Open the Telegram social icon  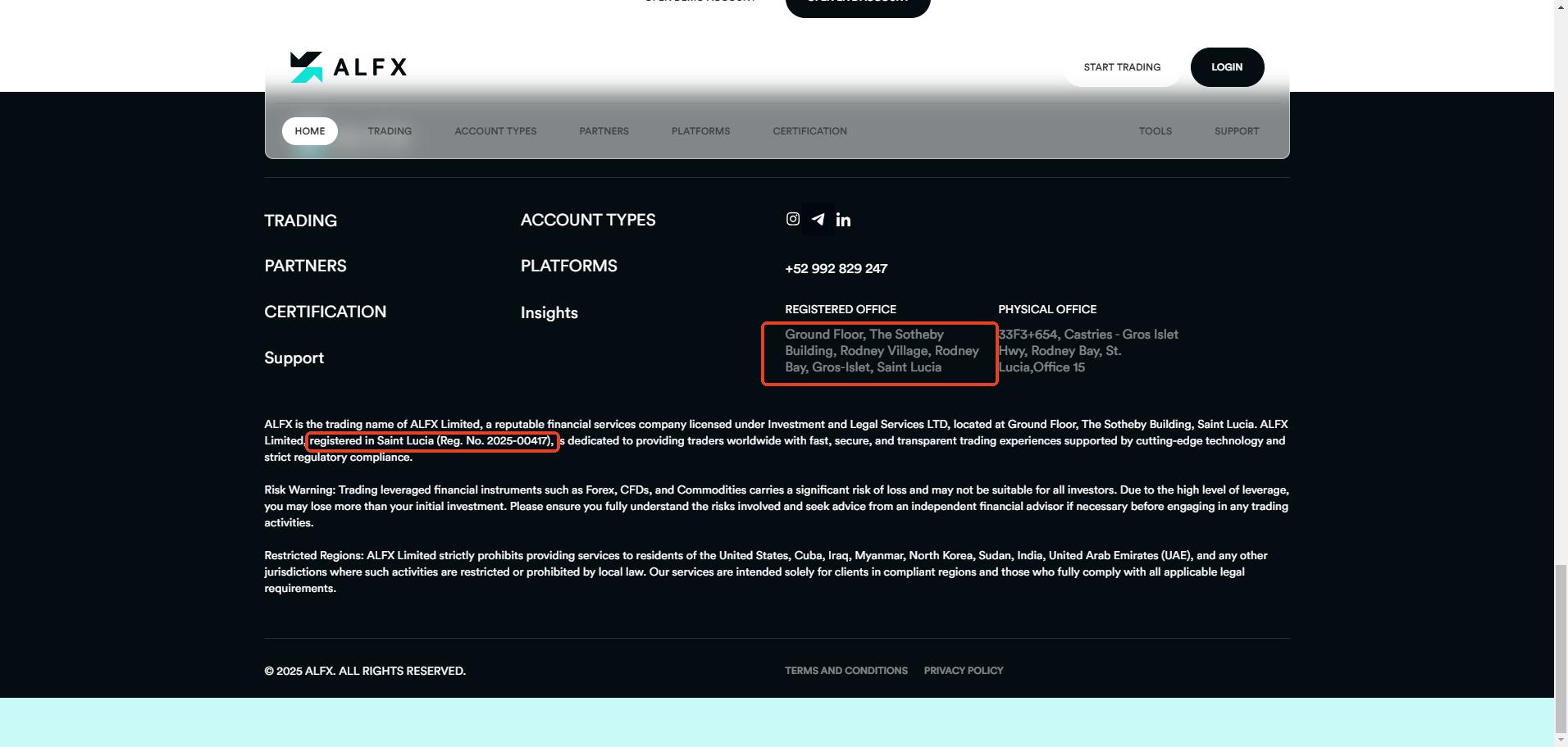pyautogui.click(x=818, y=219)
